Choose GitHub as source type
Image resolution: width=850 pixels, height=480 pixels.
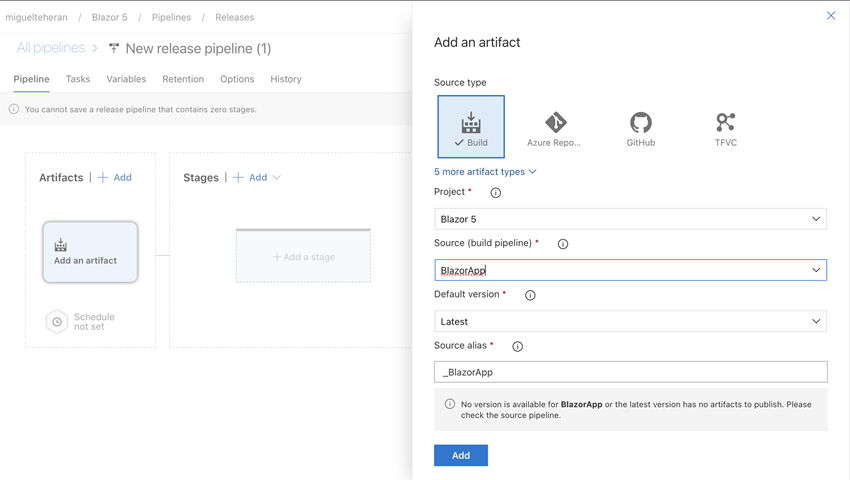click(x=641, y=129)
